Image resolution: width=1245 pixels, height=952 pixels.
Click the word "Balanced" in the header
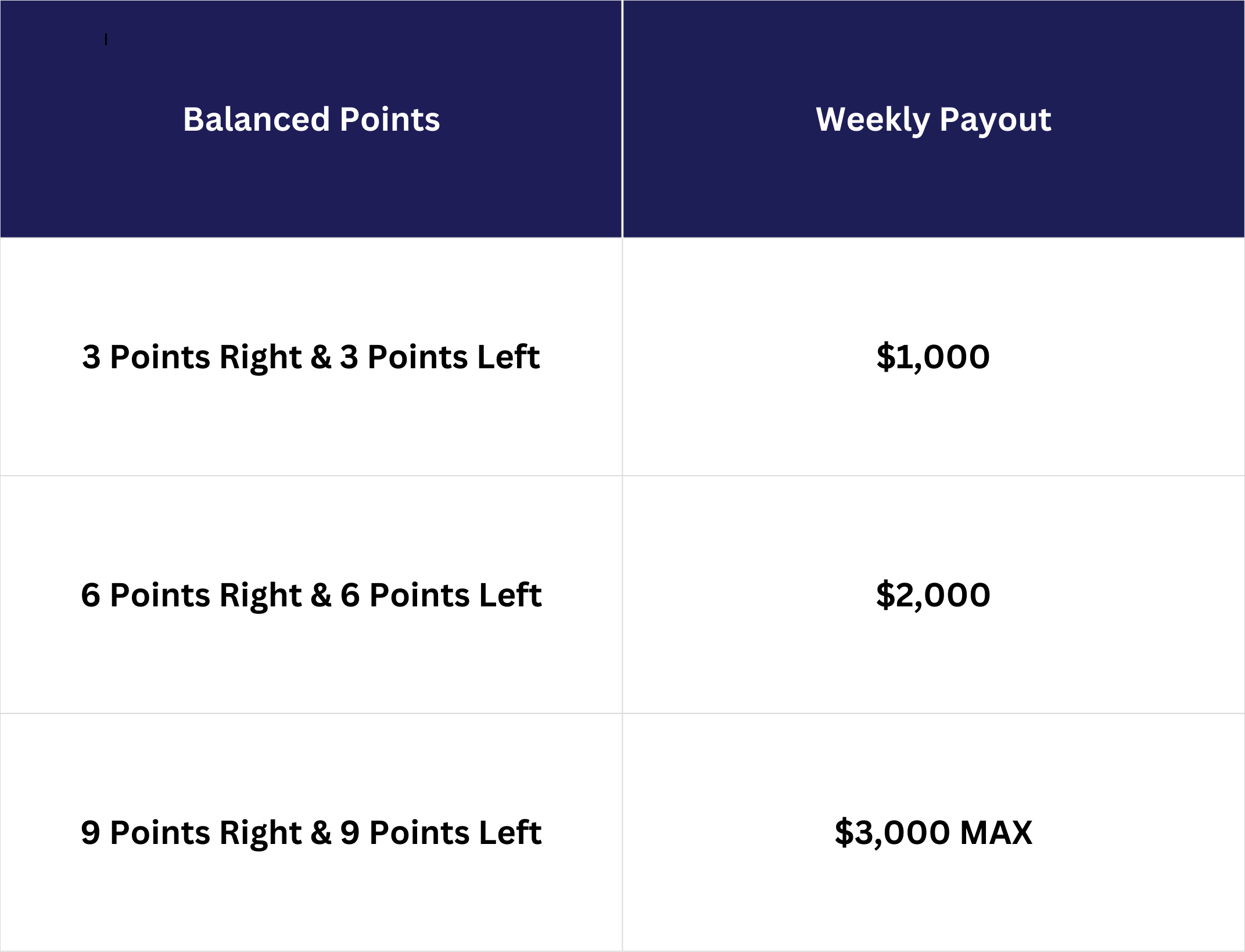click(x=256, y=120)
